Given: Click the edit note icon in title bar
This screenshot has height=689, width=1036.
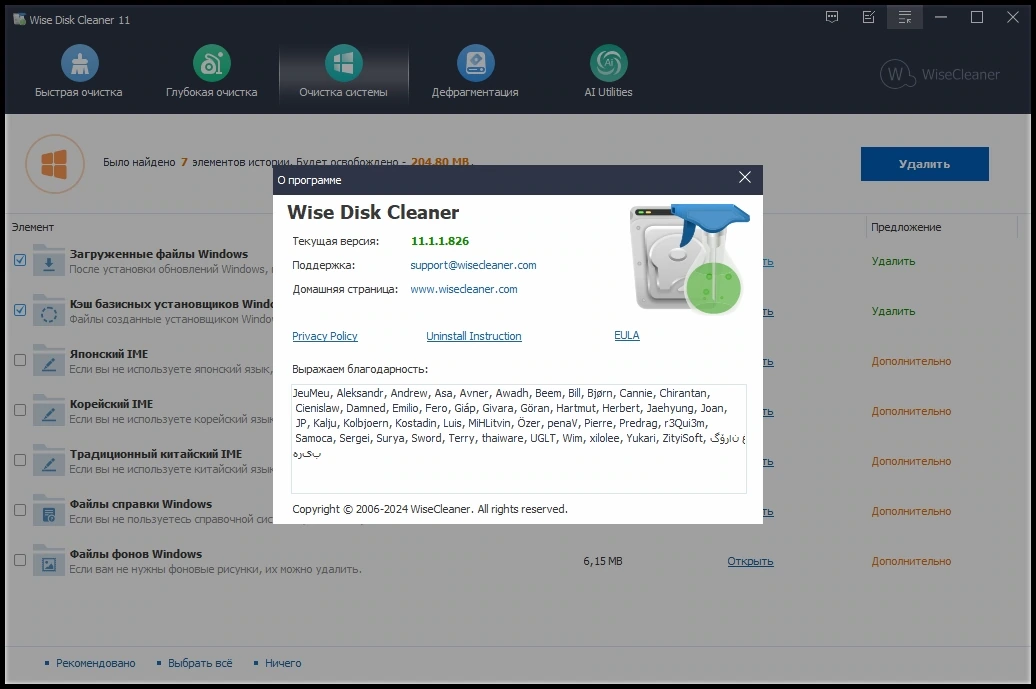Looking at the screenshot, I should click(869, 17).
